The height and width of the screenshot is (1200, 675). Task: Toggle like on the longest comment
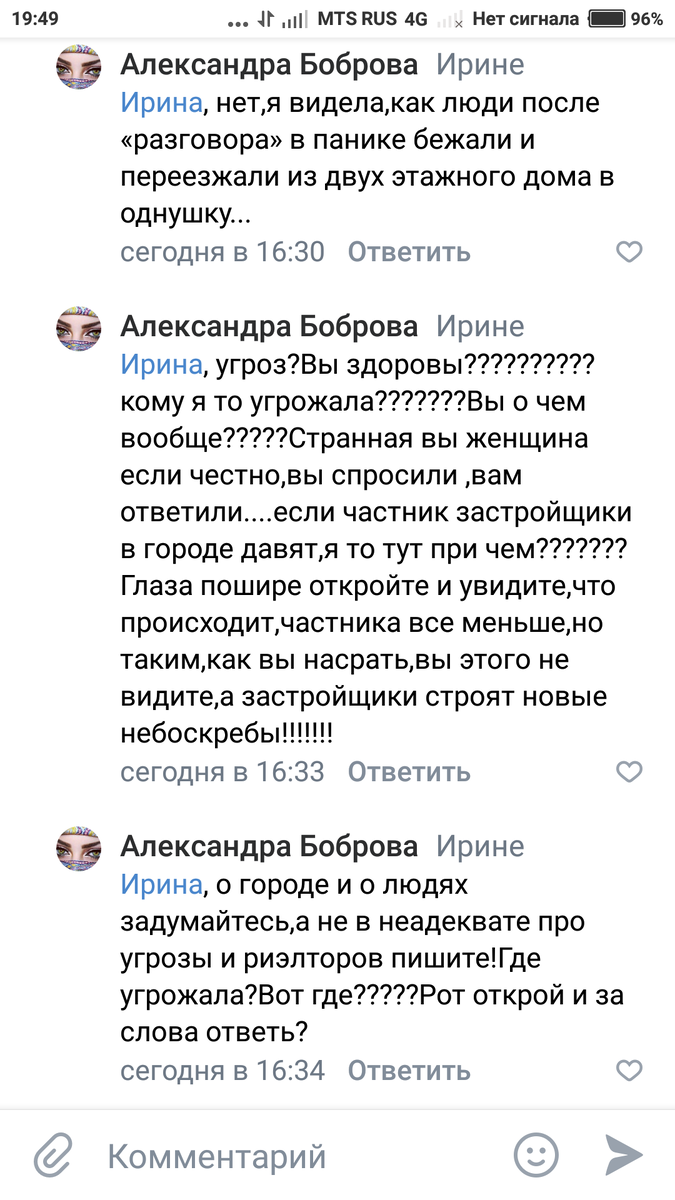point(630,772)
